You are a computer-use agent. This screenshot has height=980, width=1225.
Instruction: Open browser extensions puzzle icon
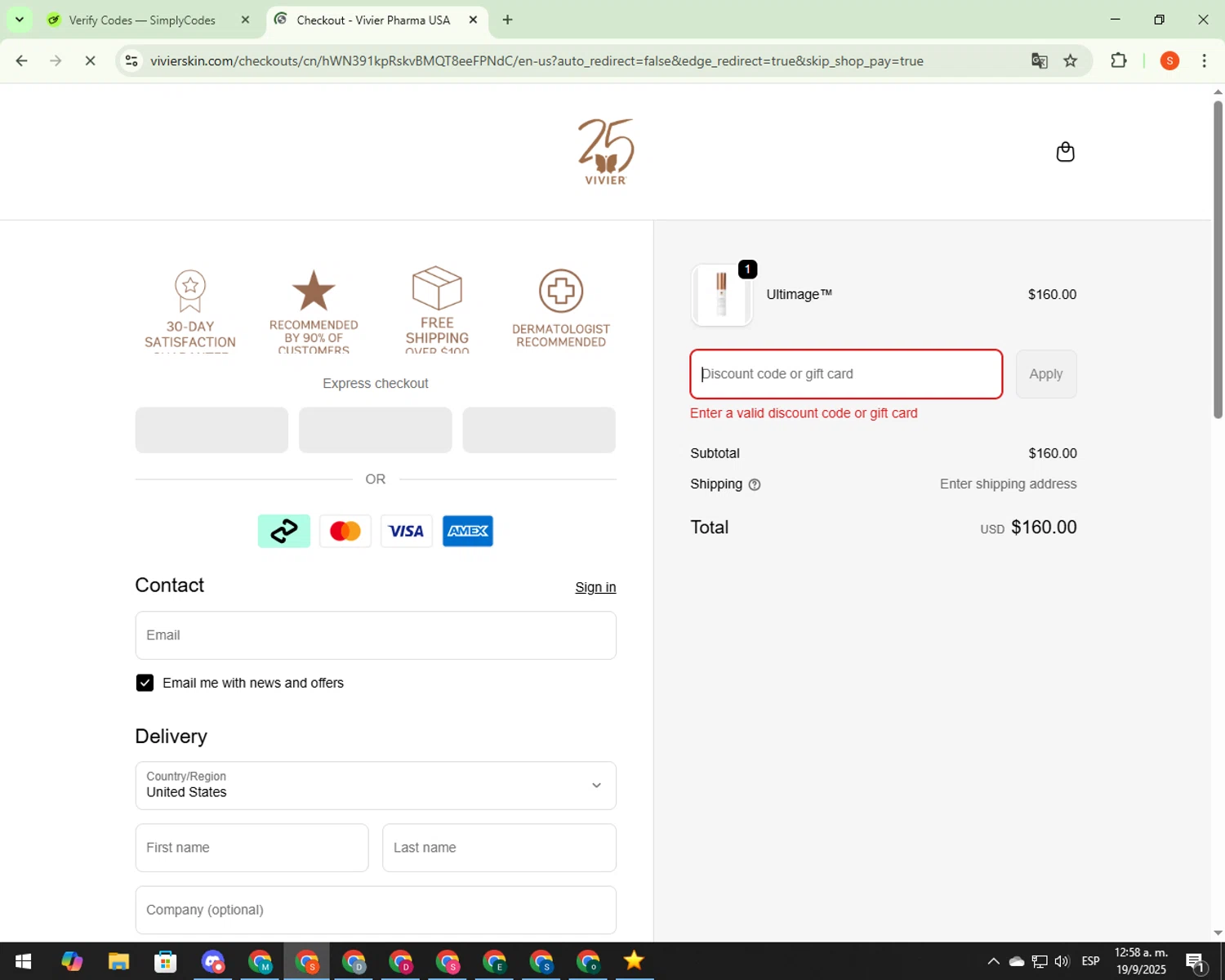click(1119, 60)
